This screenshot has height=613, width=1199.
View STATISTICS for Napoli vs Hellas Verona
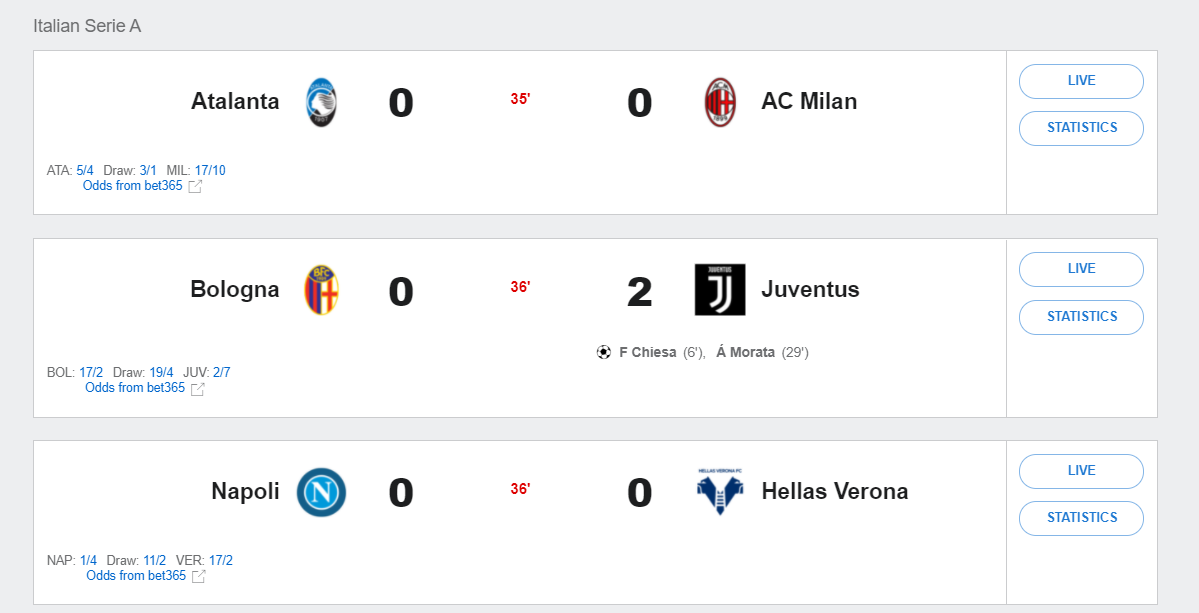point(1081,518)
